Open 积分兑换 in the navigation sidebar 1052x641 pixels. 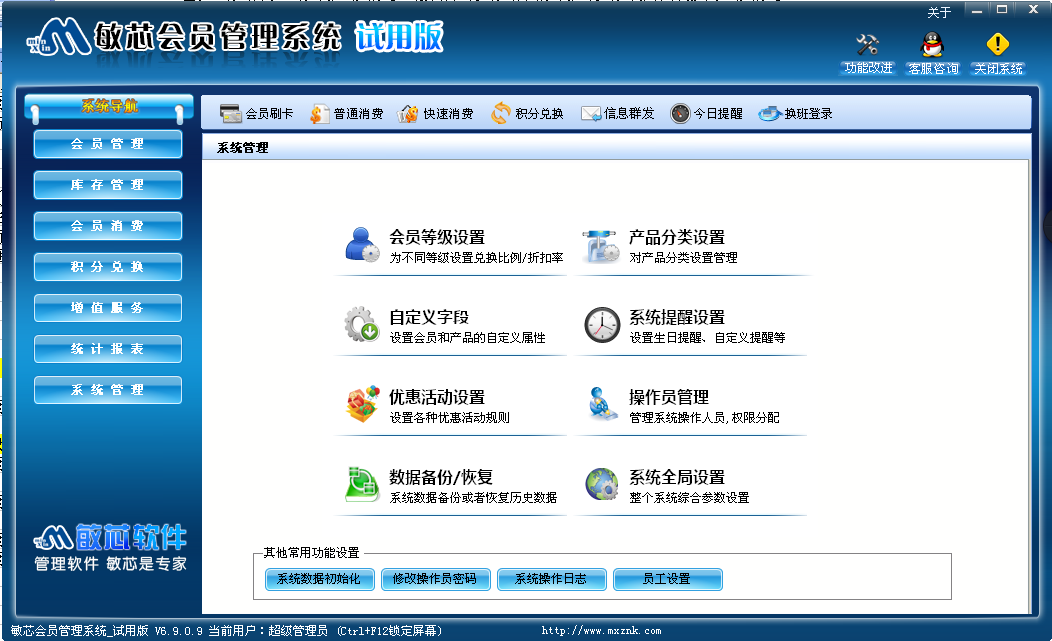tap(108, 267)
